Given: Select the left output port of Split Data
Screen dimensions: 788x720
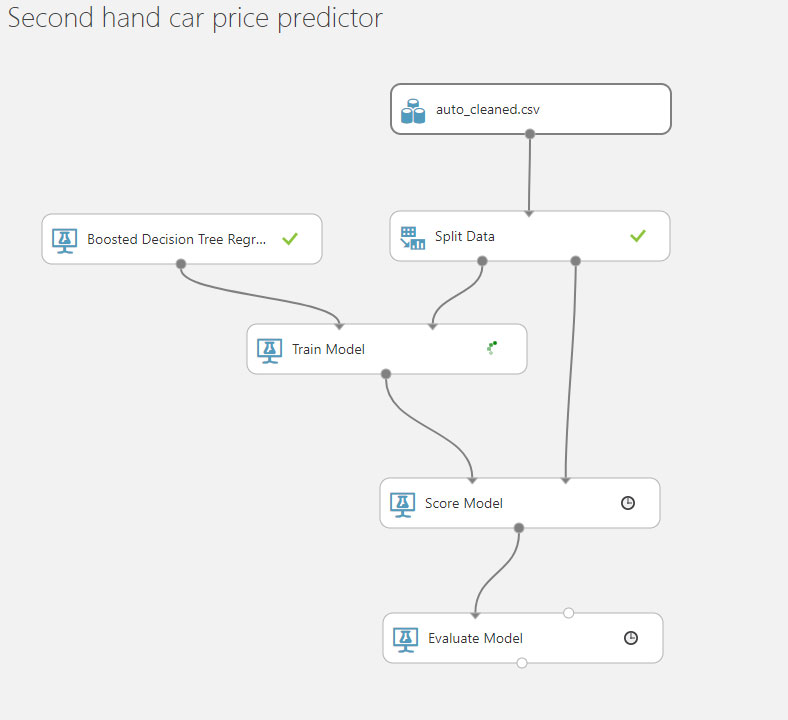Looking at the screenshot, I should click(482, 261).
